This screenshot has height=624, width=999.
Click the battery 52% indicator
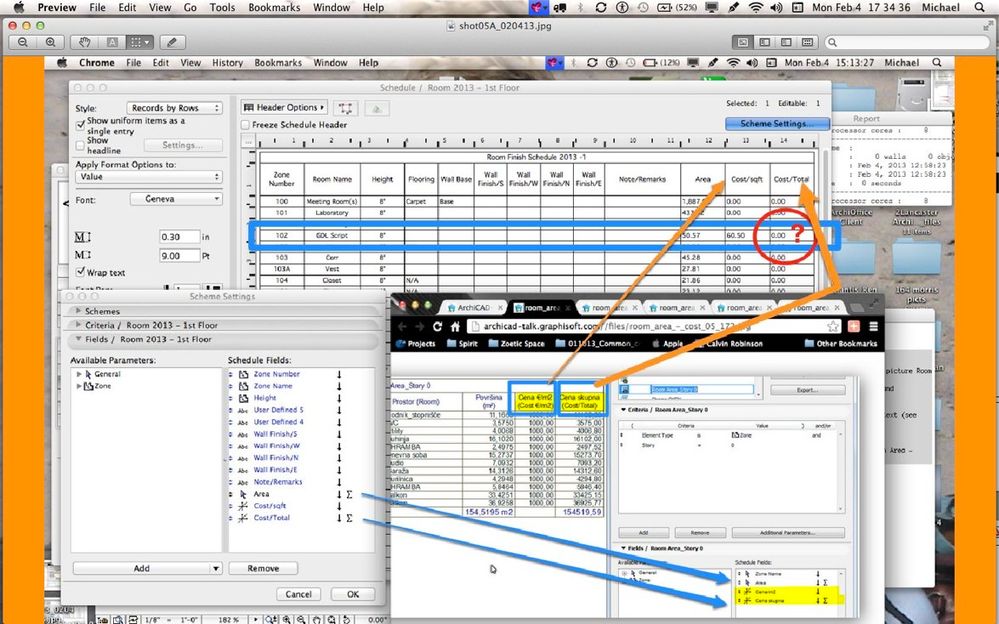(x=677, y=8)
